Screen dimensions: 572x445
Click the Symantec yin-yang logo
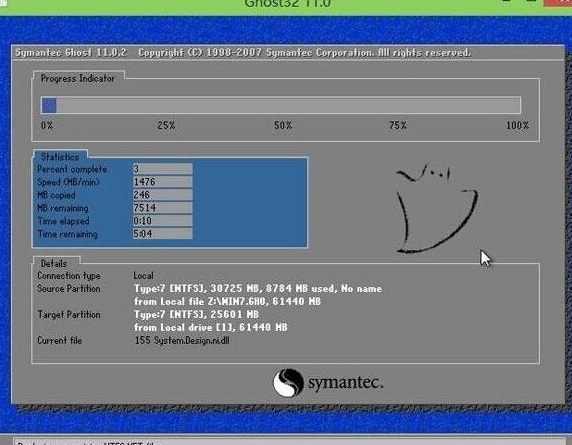point(288,383)
